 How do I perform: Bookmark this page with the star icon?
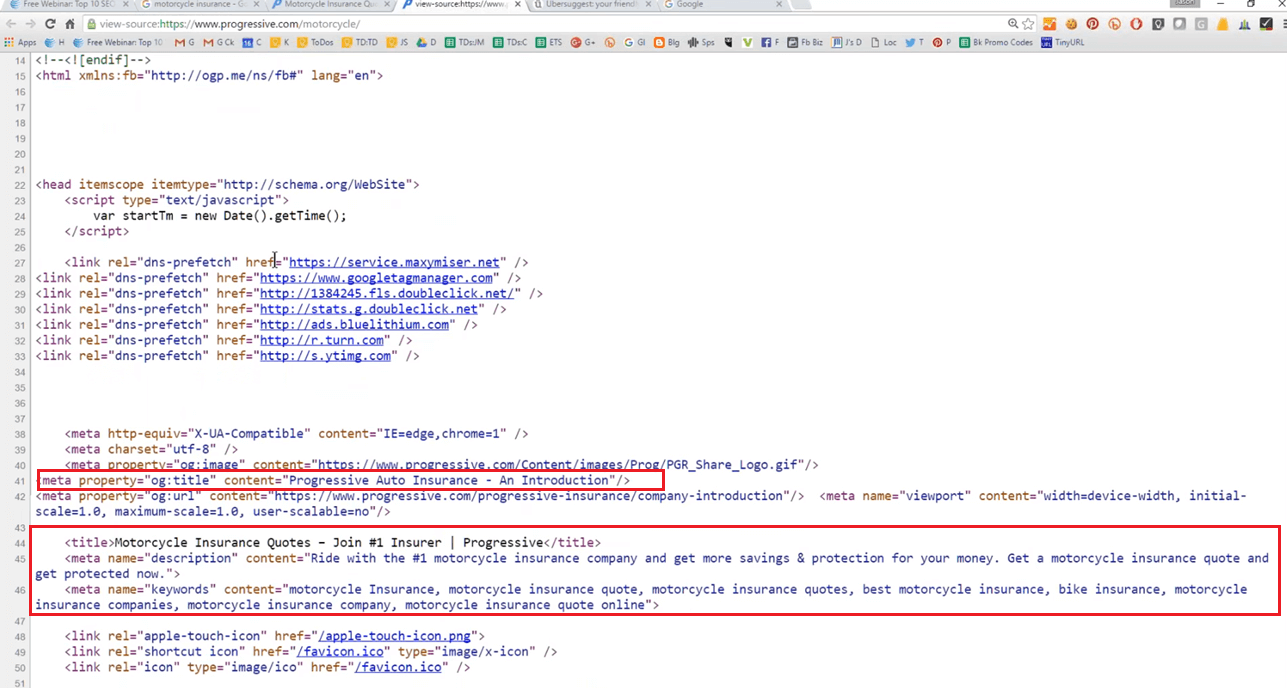click(1028, 24)
